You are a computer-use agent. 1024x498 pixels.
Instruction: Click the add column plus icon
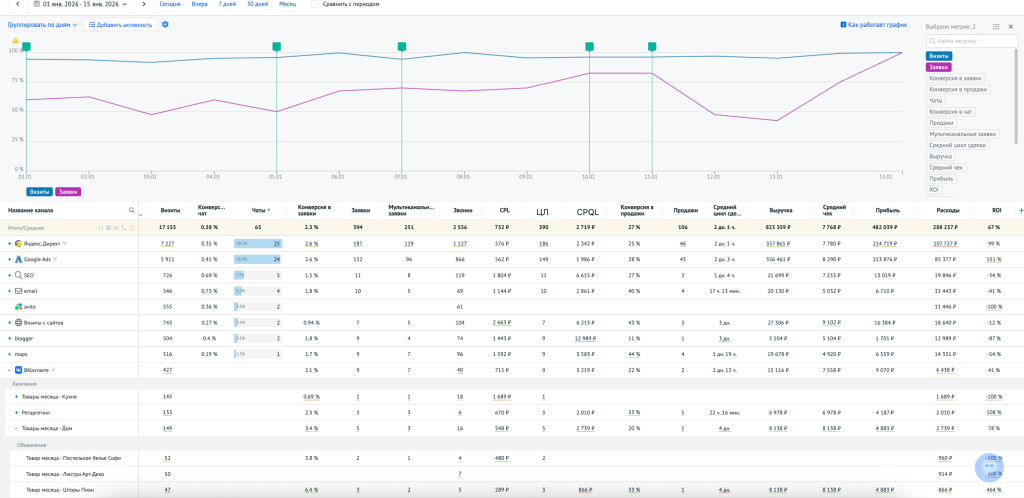pyautogui.click(x=1020, y=211)
